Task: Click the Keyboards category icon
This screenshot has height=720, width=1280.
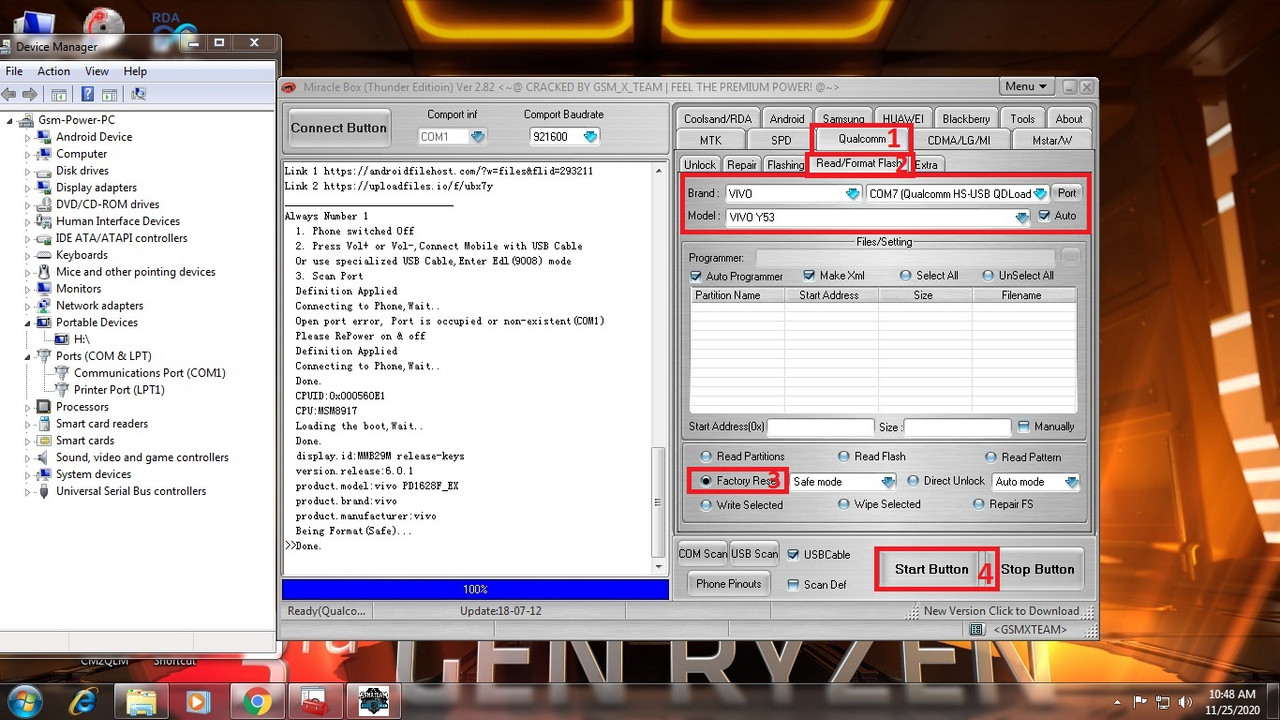Action: tap(44, 255)
